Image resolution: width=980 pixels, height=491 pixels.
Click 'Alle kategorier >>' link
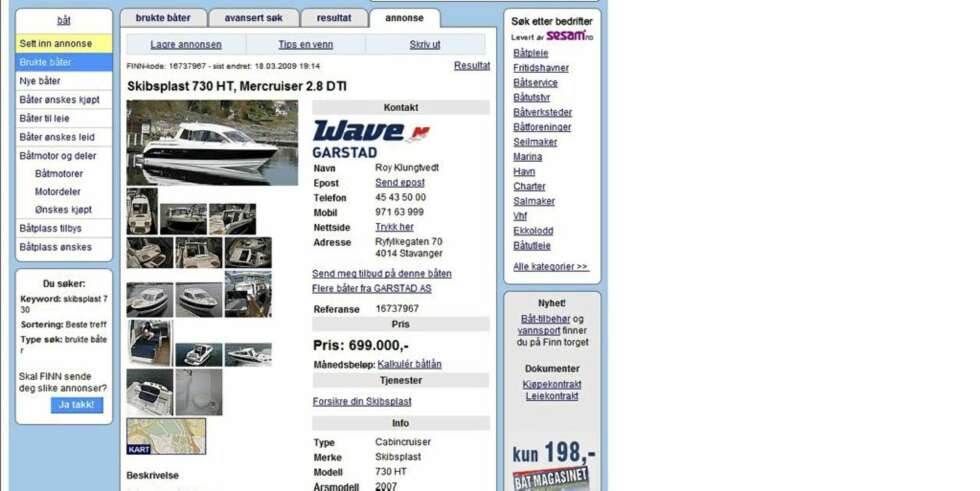[x=551, y=267]
